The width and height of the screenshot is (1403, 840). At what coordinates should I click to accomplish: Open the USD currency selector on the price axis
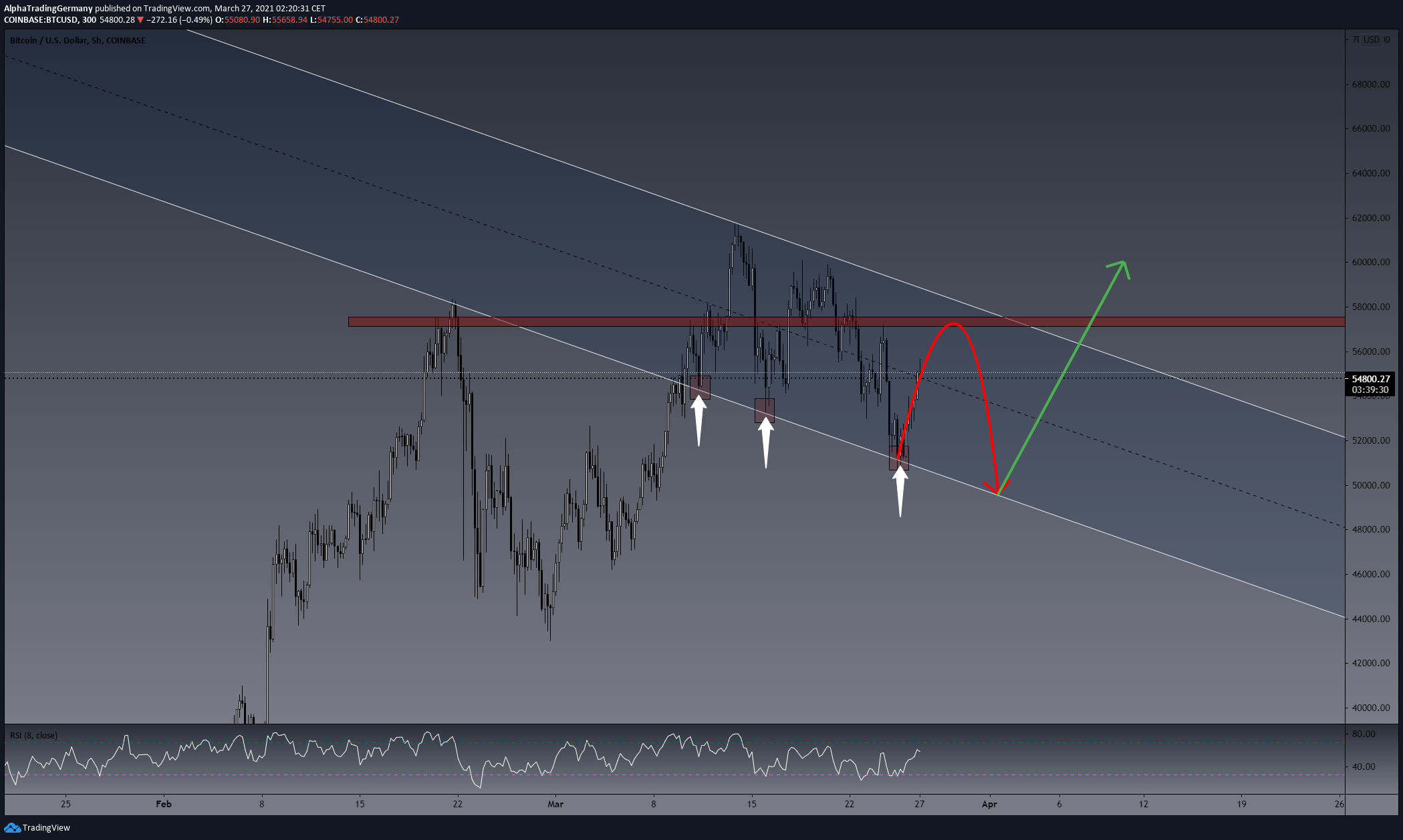pos(1372,39)
